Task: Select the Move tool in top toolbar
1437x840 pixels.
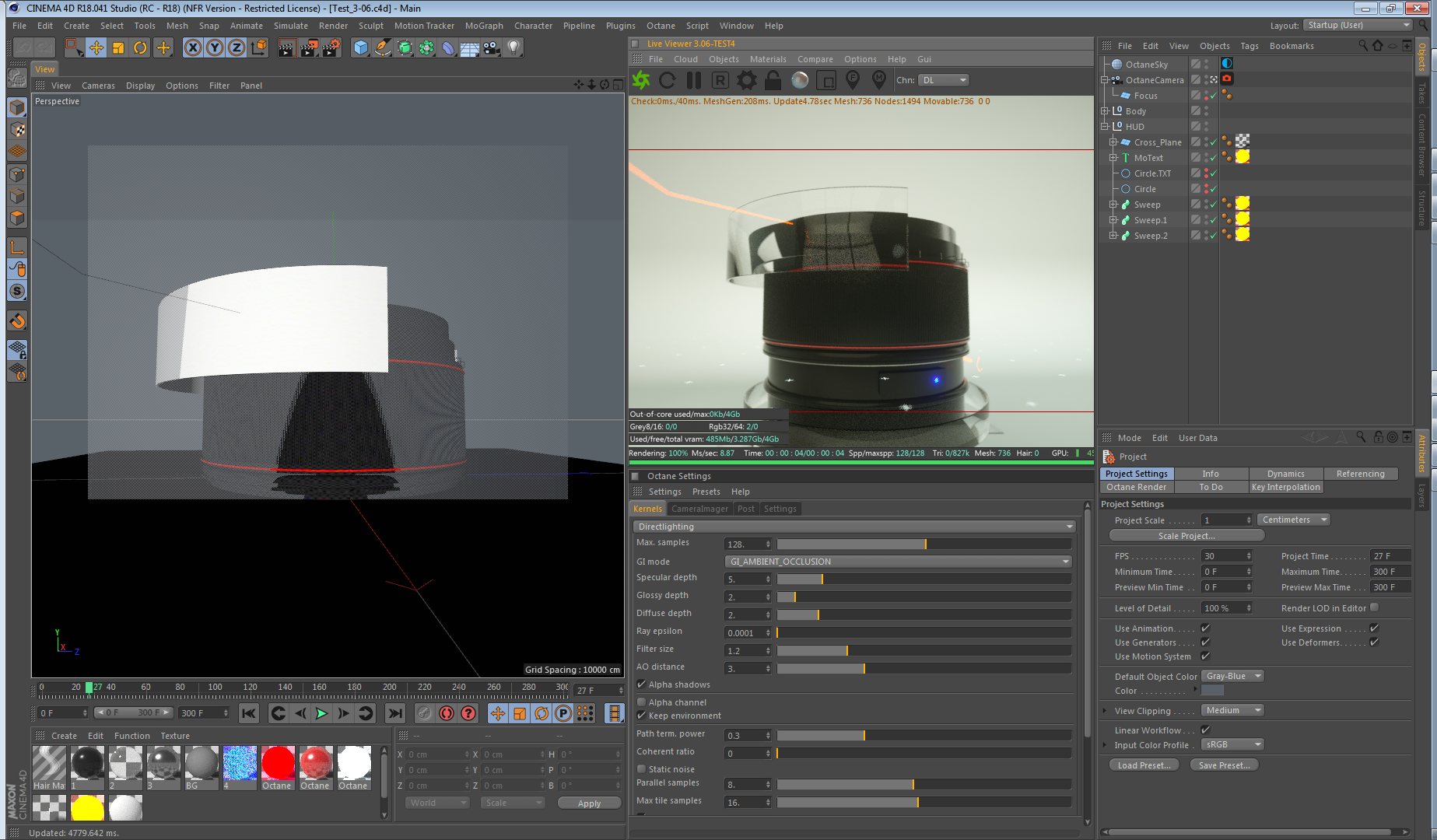Action: (96, 48)
